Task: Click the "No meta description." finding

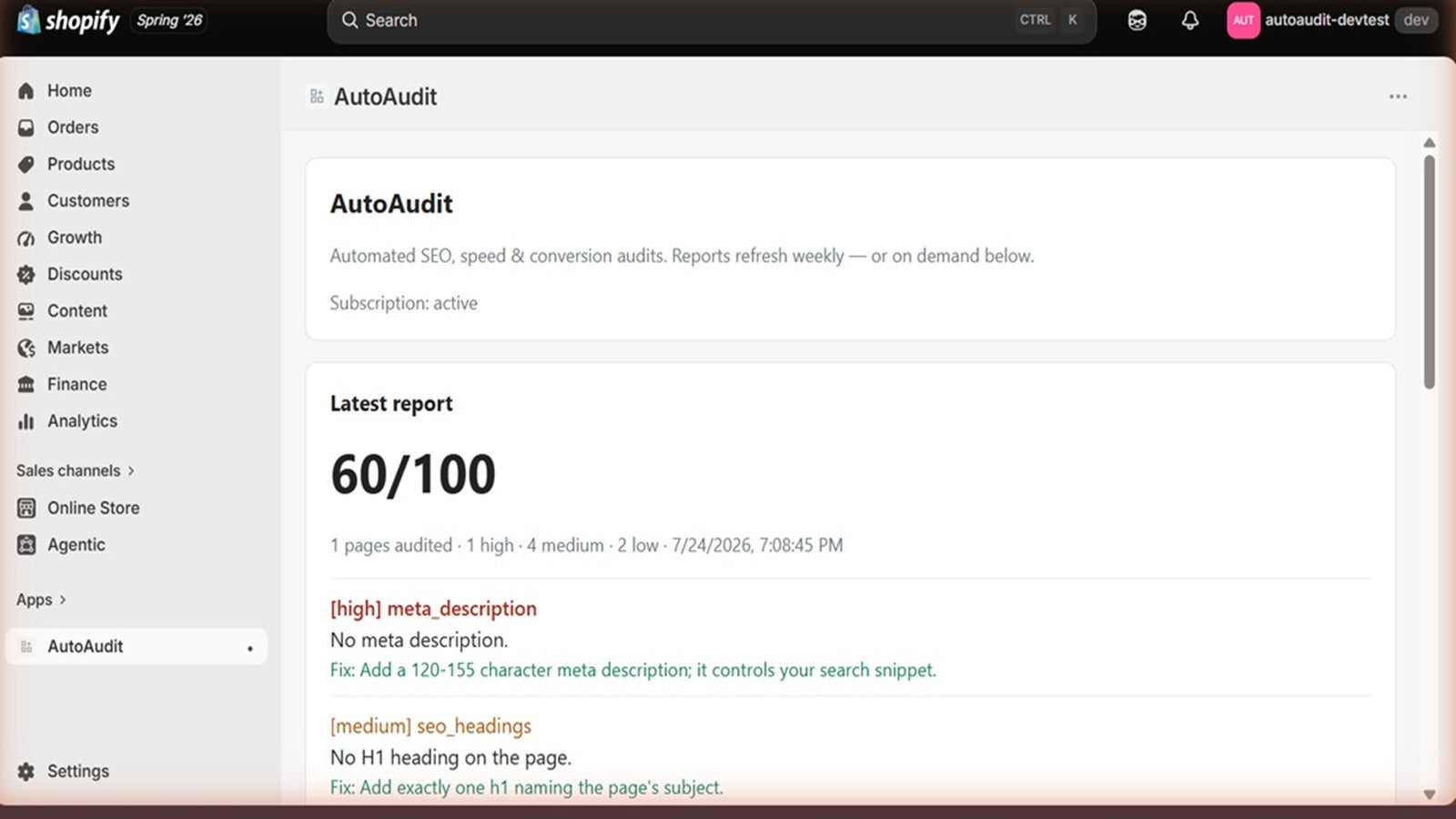Action: coord(419,641)
